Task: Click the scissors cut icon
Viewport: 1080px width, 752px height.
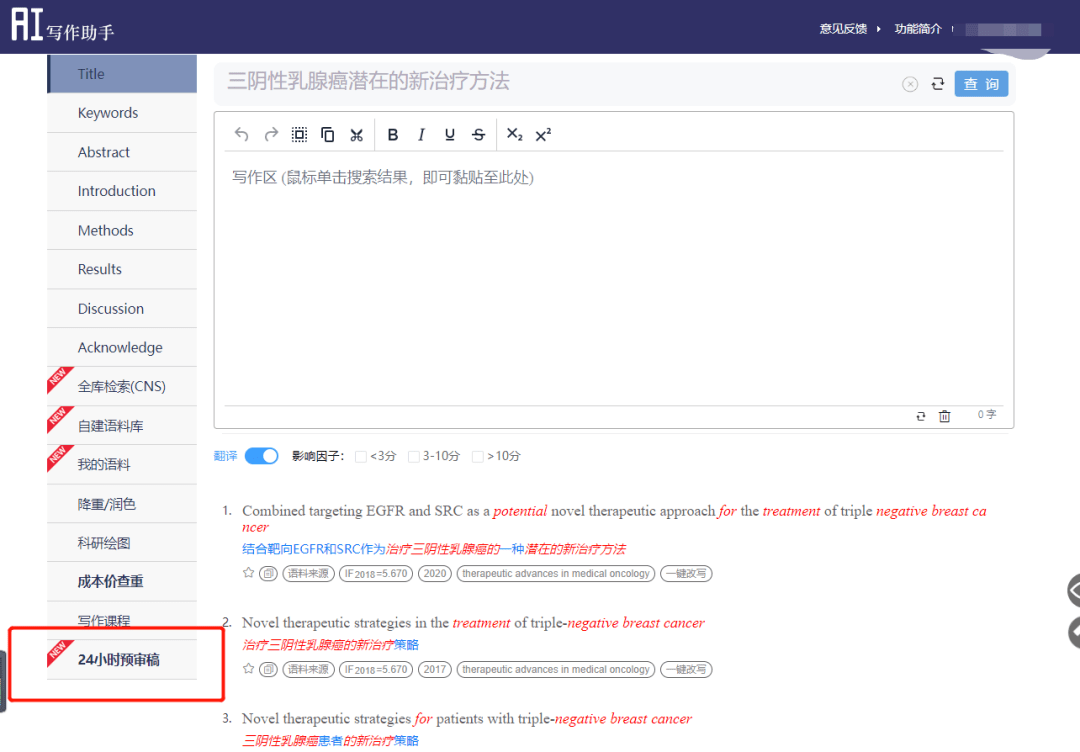Action: 356,134
